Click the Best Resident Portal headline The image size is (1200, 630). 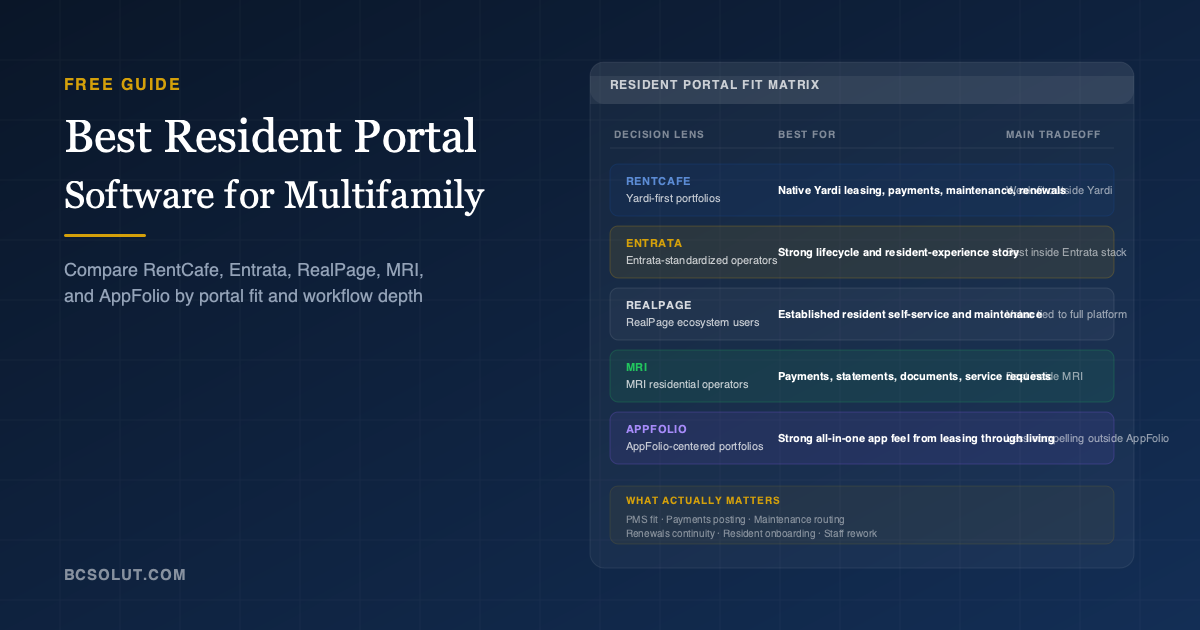pyautogui.click(x=270, y=137)
